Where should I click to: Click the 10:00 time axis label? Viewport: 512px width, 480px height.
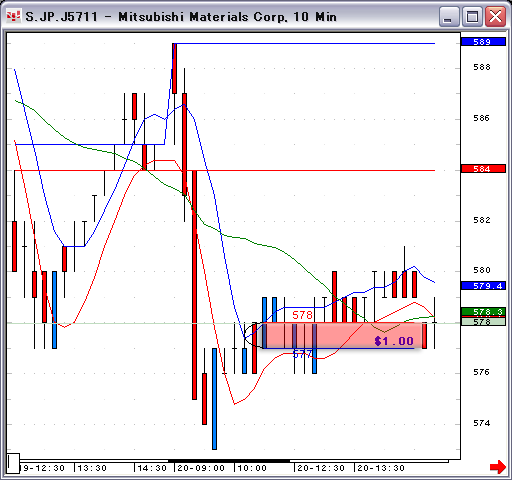[x=252, y=468]
